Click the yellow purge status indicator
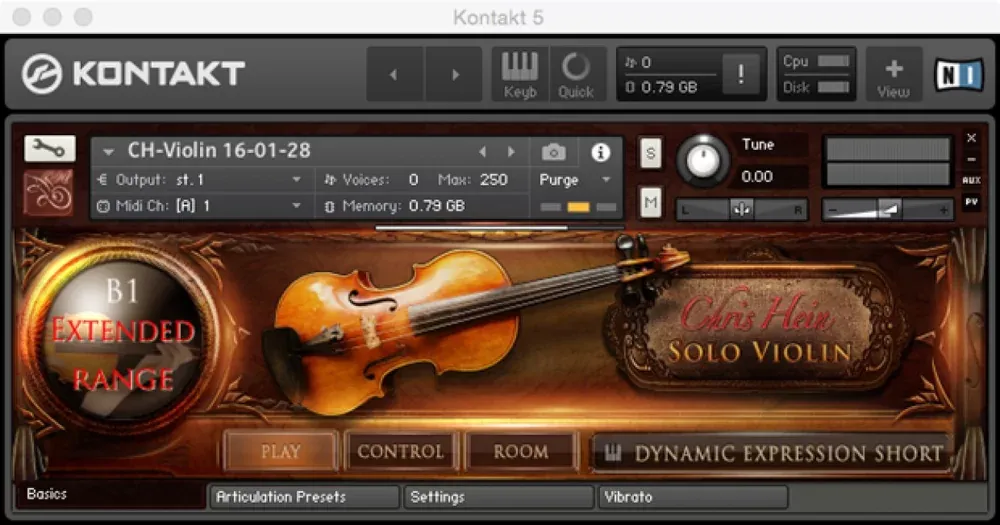Image resolution: width=1000 pixels, height=525 pixels. pos(578,207)
